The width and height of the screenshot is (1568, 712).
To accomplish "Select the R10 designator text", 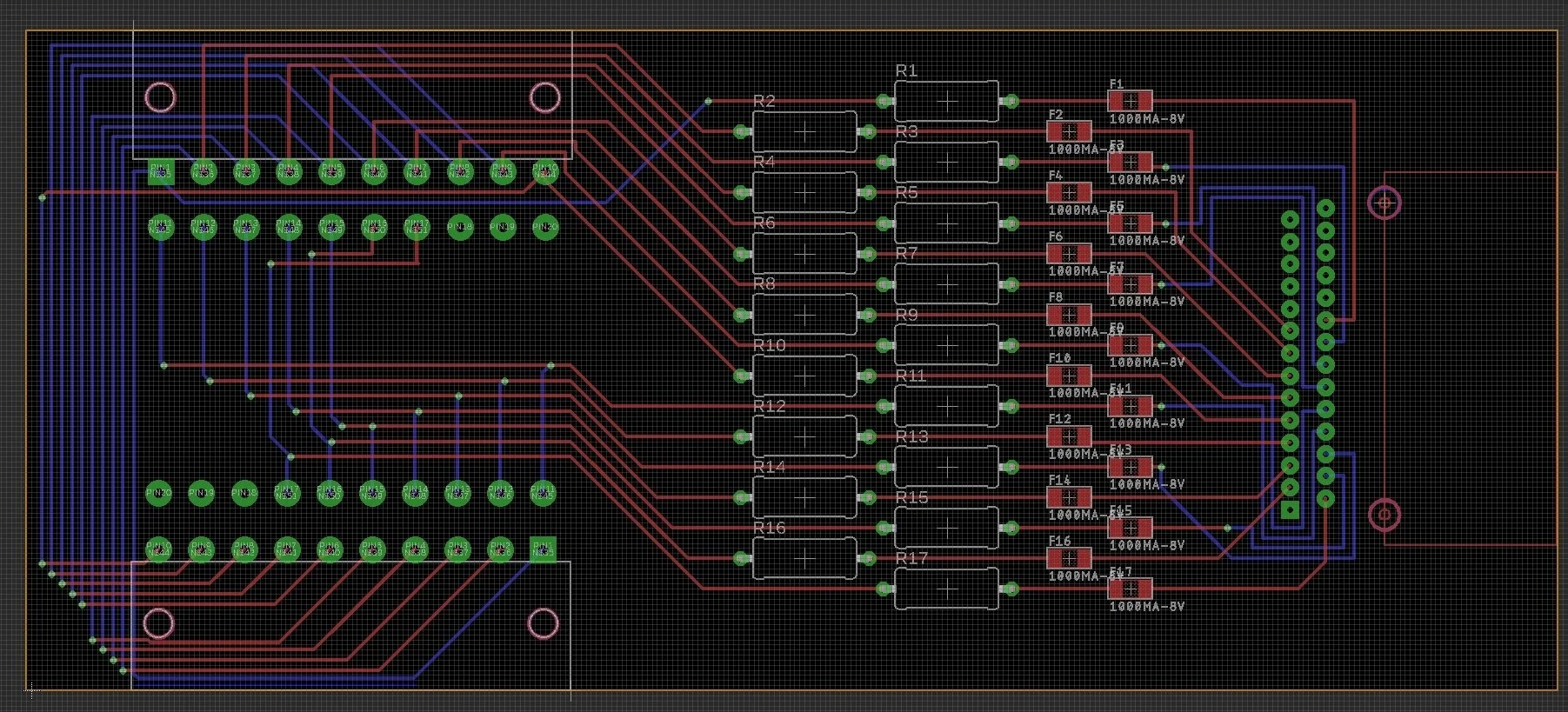I will tap(769, 345).
